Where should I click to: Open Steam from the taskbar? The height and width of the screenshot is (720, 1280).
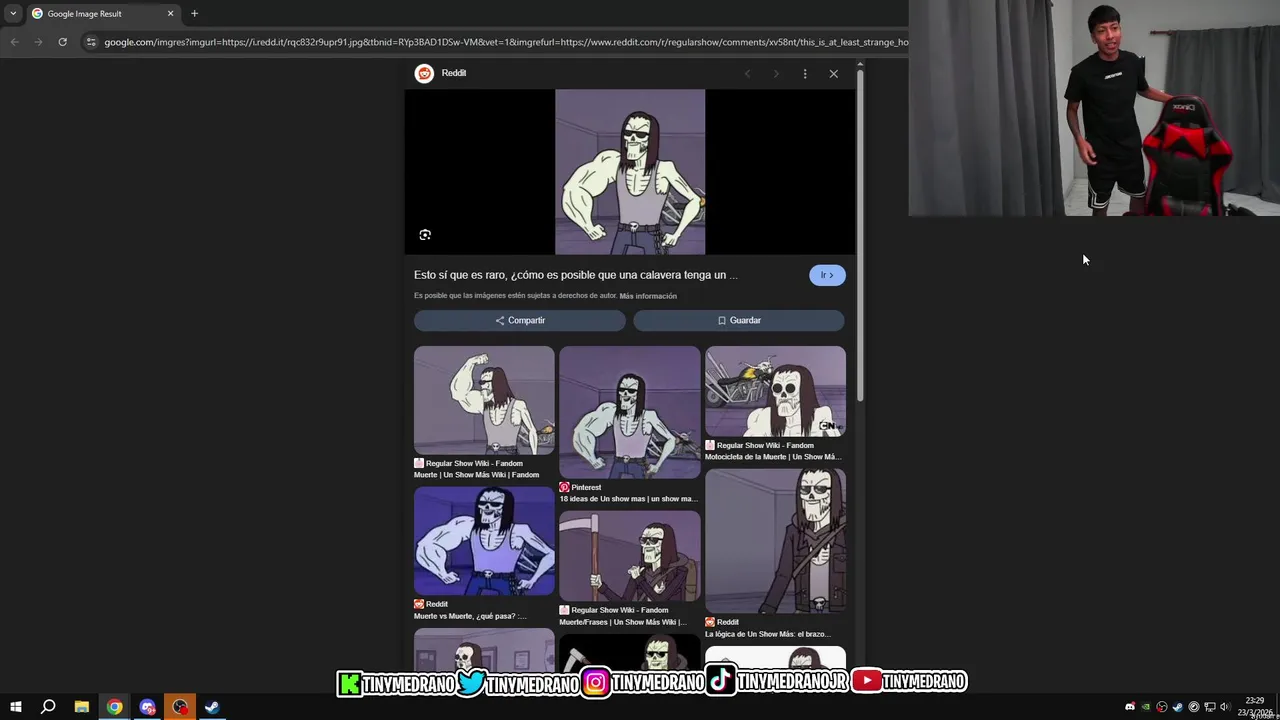212,707
